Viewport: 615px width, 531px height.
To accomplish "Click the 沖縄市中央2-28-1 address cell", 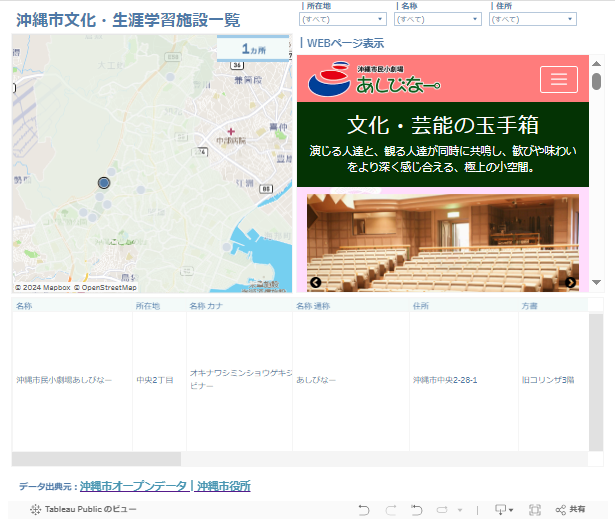I will 445,380.
